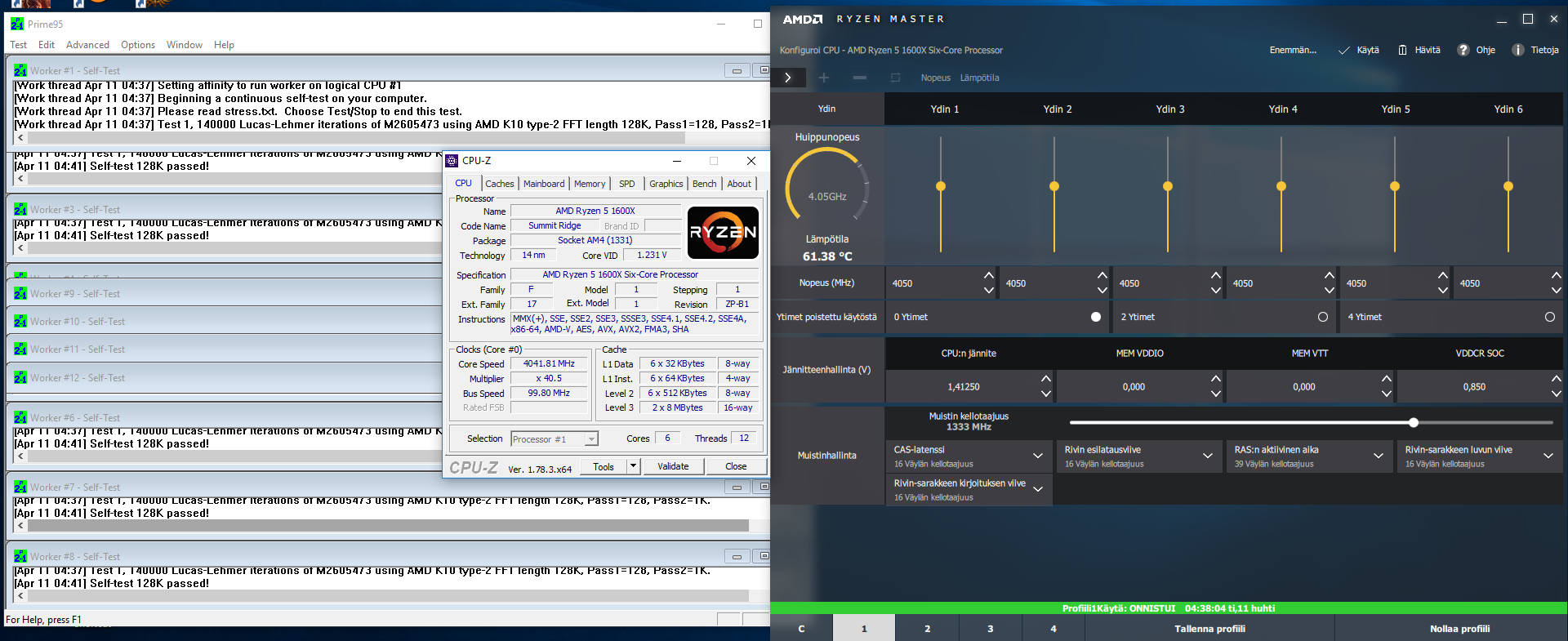The width and height of the screenshot is (1568, 641).
Task: Click the Worker #1 Self-Test window icon
Action: [20, 71]
